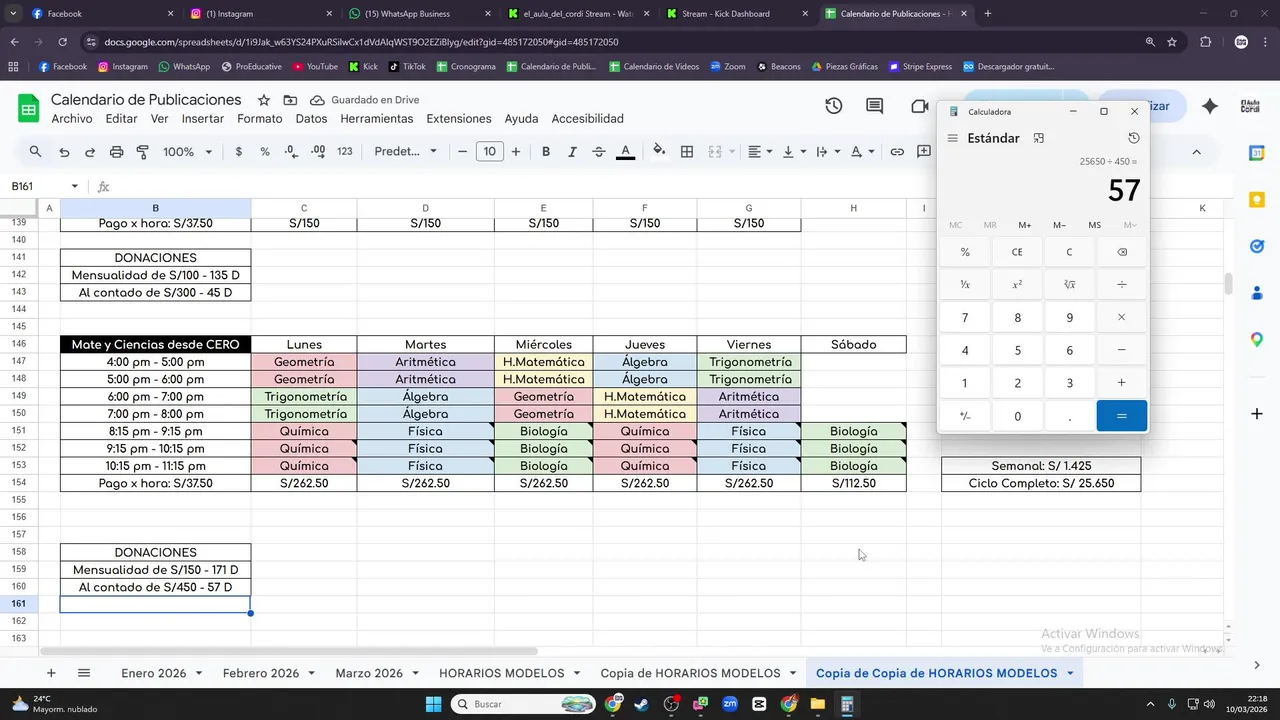Open Google Calendar side panel icon
The image size is (1280, 720).
(x=1257, y=153)
